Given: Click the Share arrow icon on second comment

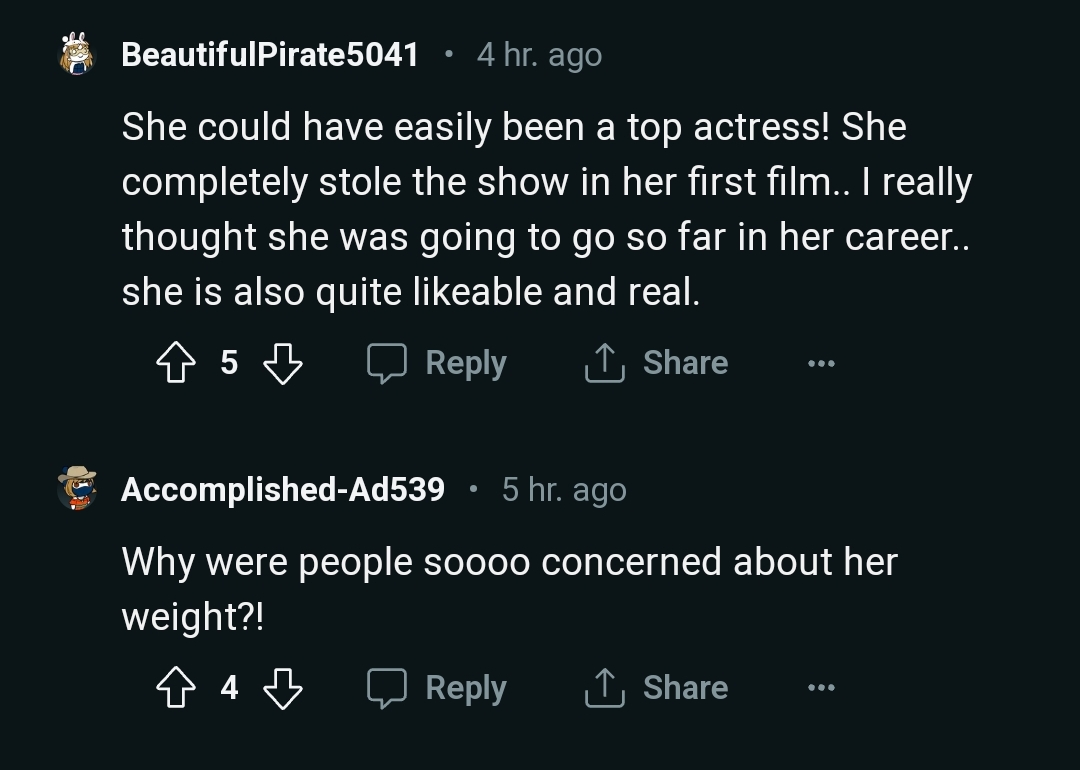Looking at the screenshot, I should [x=604, y=688].
